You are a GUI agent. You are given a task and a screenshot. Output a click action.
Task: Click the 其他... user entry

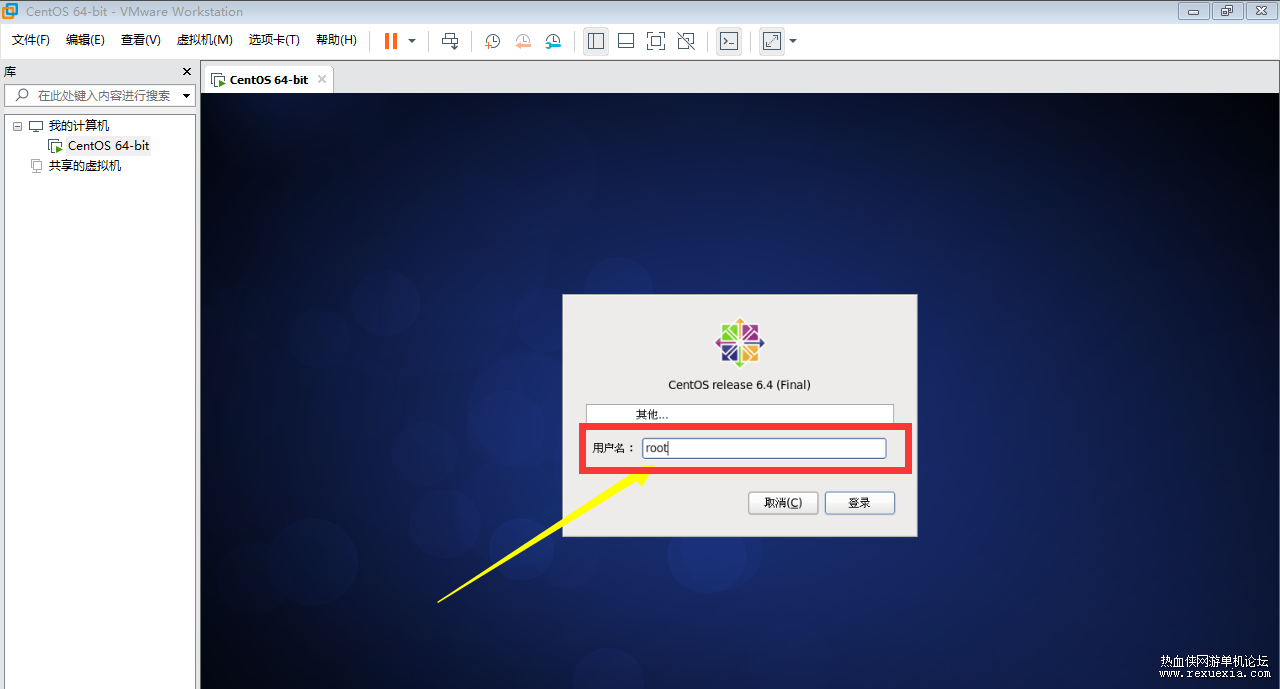click(x=739, y=414)
